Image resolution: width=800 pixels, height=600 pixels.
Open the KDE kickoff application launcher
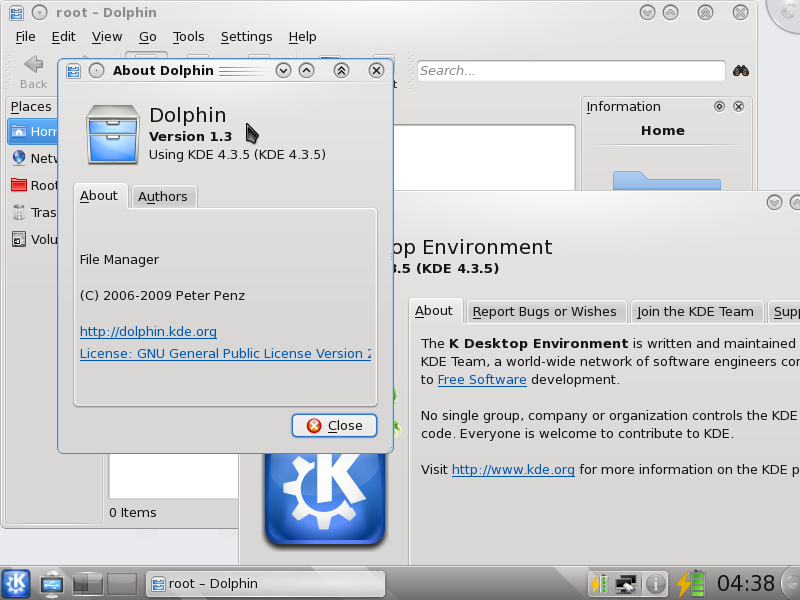point(16,583)
